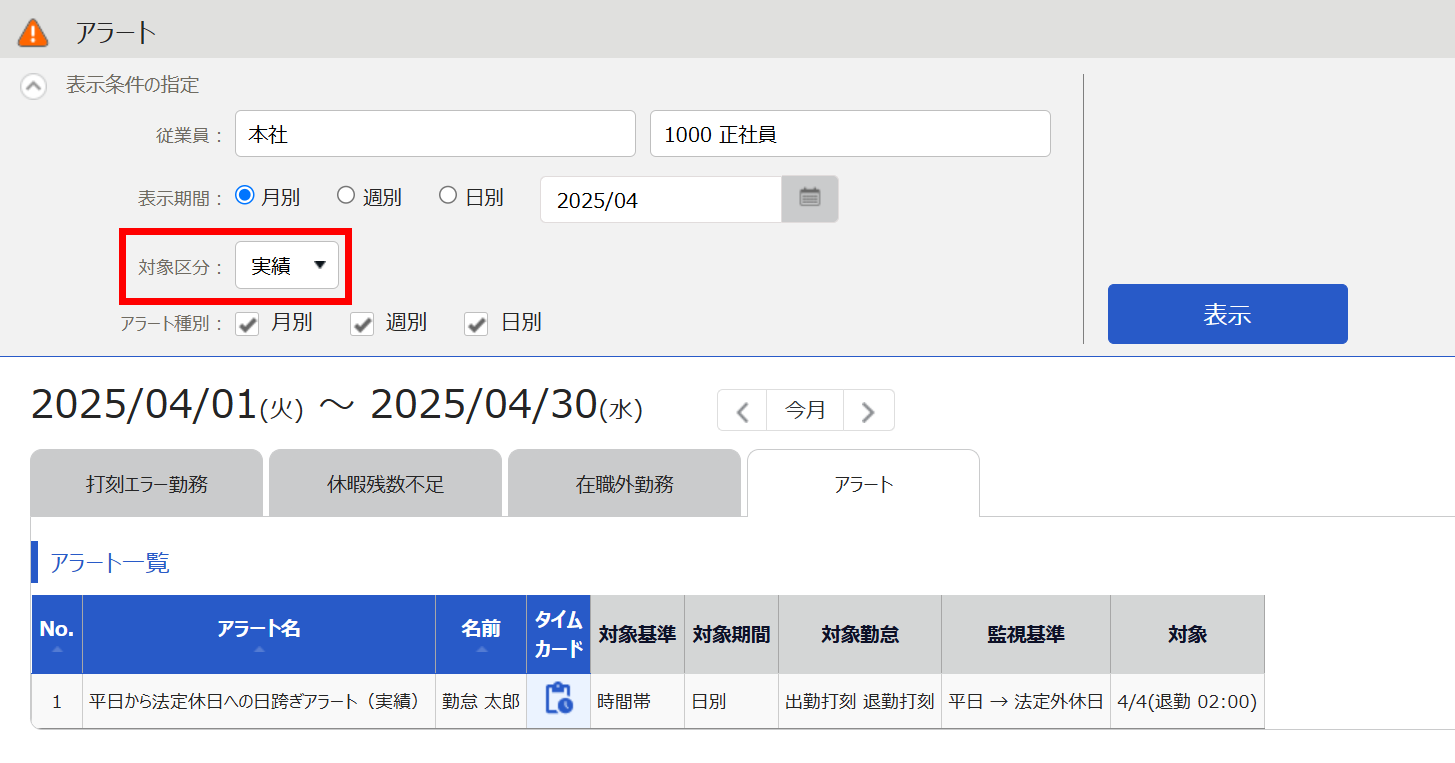Viewport: 1455px width, 763px height.
Task: Click the 対象 column header
Action: tap(1187, 634)
